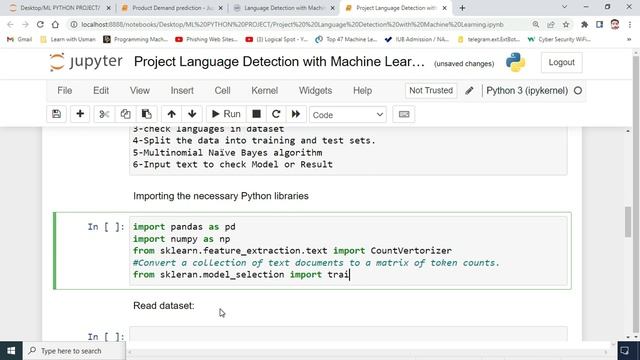640x360 pixels.
Task: Open the File menu
Action: pyautogui.click(x=64, y=91)
